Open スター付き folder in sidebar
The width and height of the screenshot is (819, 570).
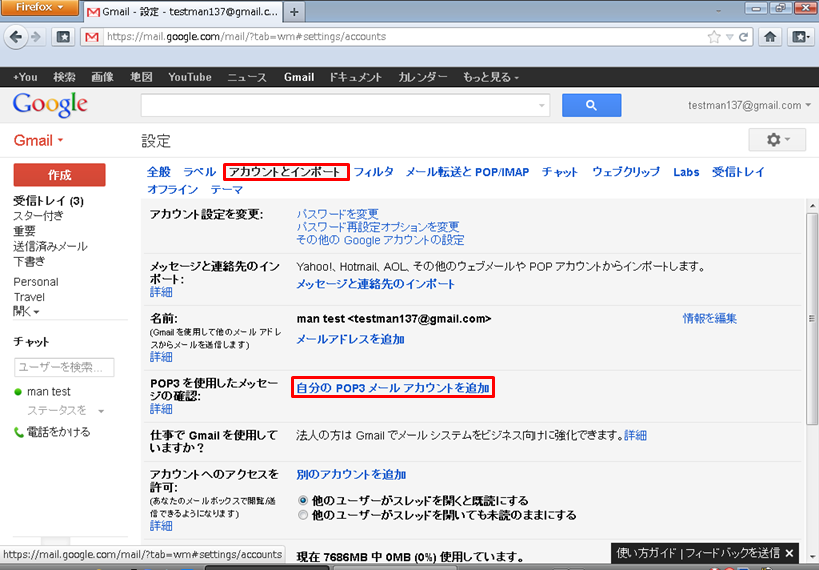point(38,216)
